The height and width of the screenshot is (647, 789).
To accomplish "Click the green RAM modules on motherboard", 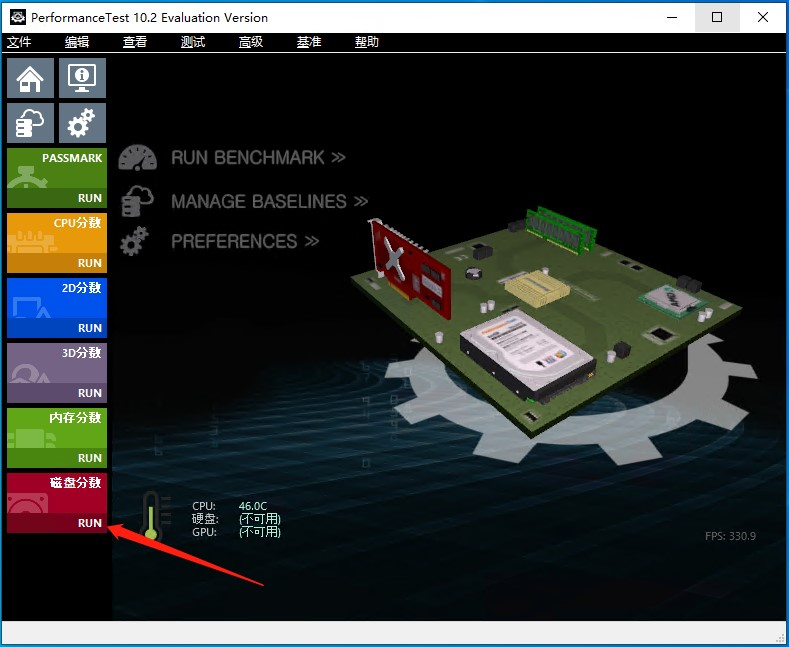I will [x=561, y=229].
